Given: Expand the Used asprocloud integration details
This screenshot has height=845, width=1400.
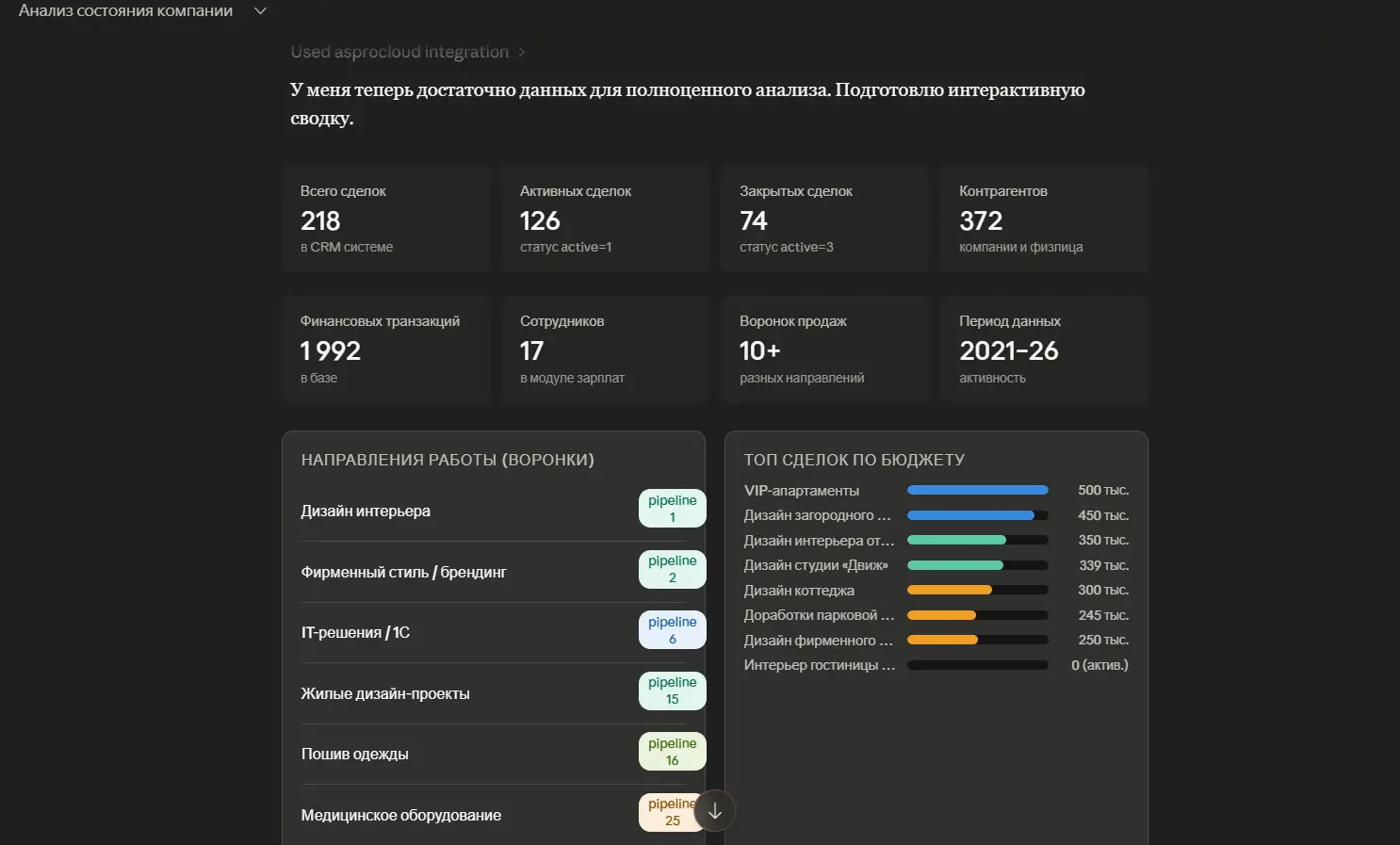Looking at the screenshot, I should tap(407, 52).
